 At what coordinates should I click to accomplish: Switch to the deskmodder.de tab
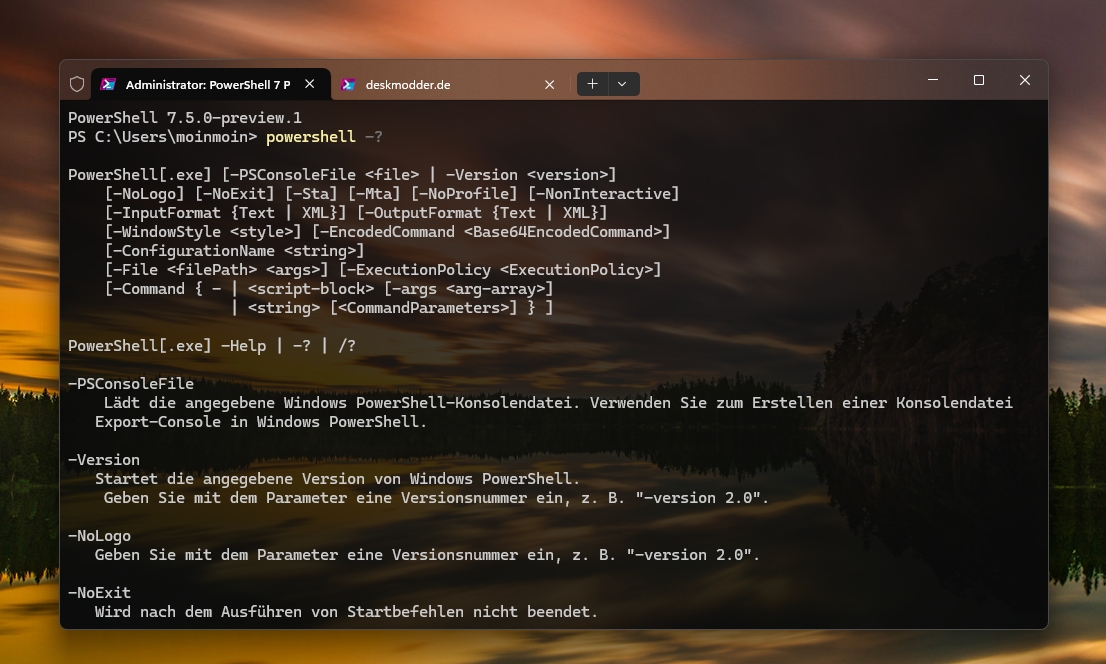click(x=449, y=85)
